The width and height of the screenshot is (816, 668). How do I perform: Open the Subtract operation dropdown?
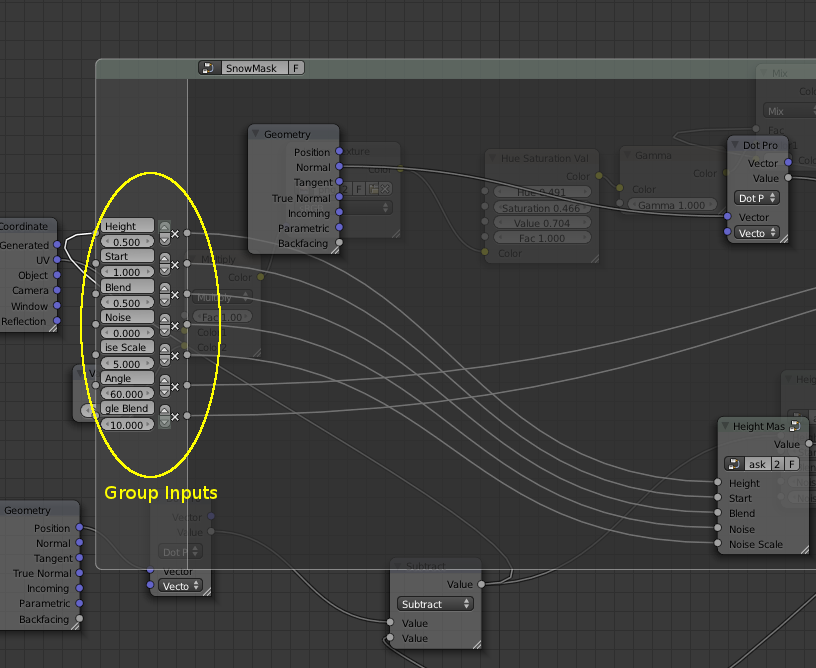point(435,604)
